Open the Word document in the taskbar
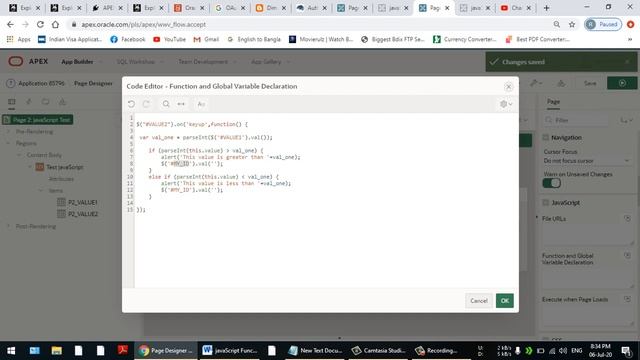Screen dimensions: 640x360 230,351
